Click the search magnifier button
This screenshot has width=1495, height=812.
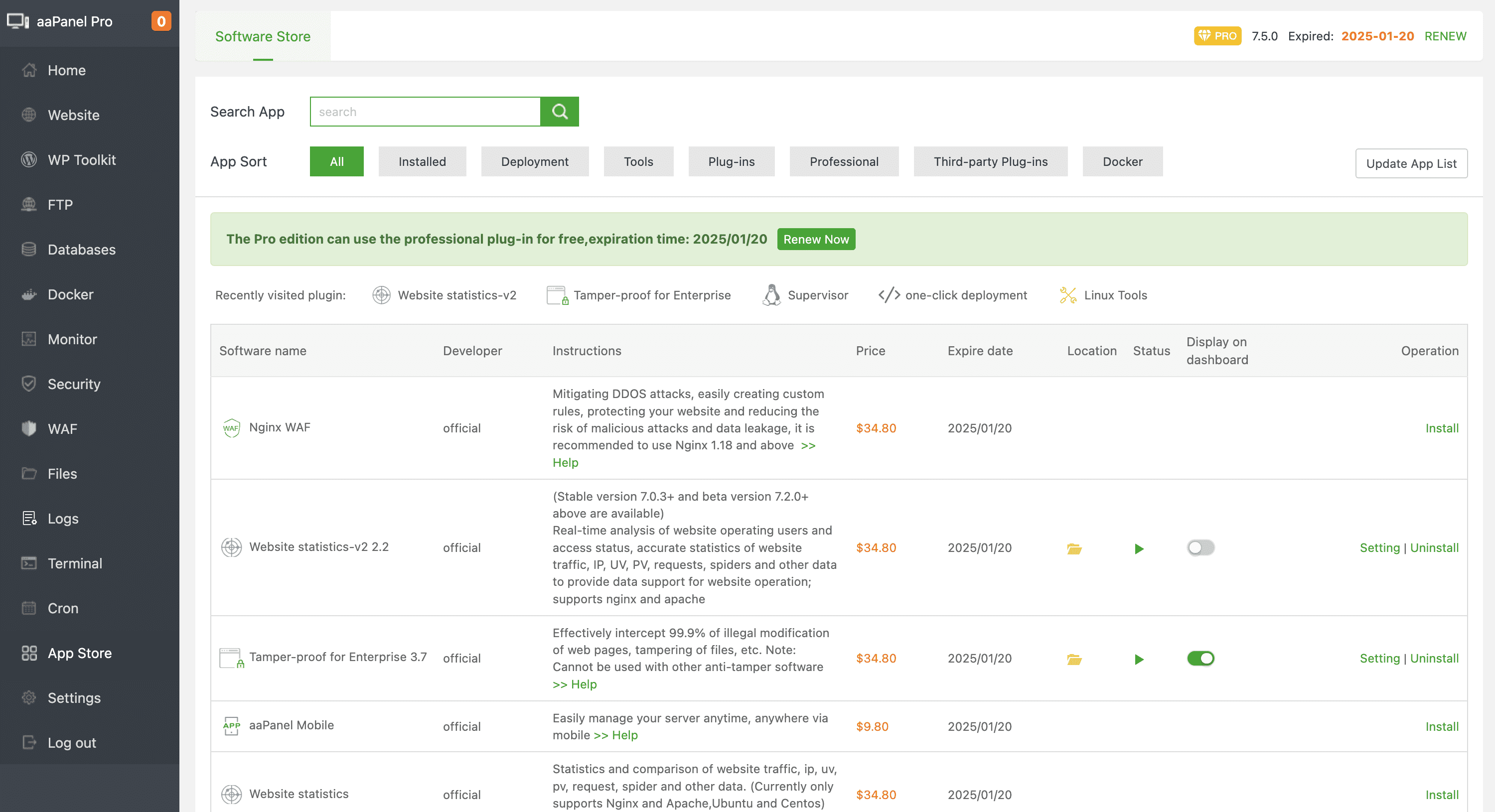click(559, 112)
